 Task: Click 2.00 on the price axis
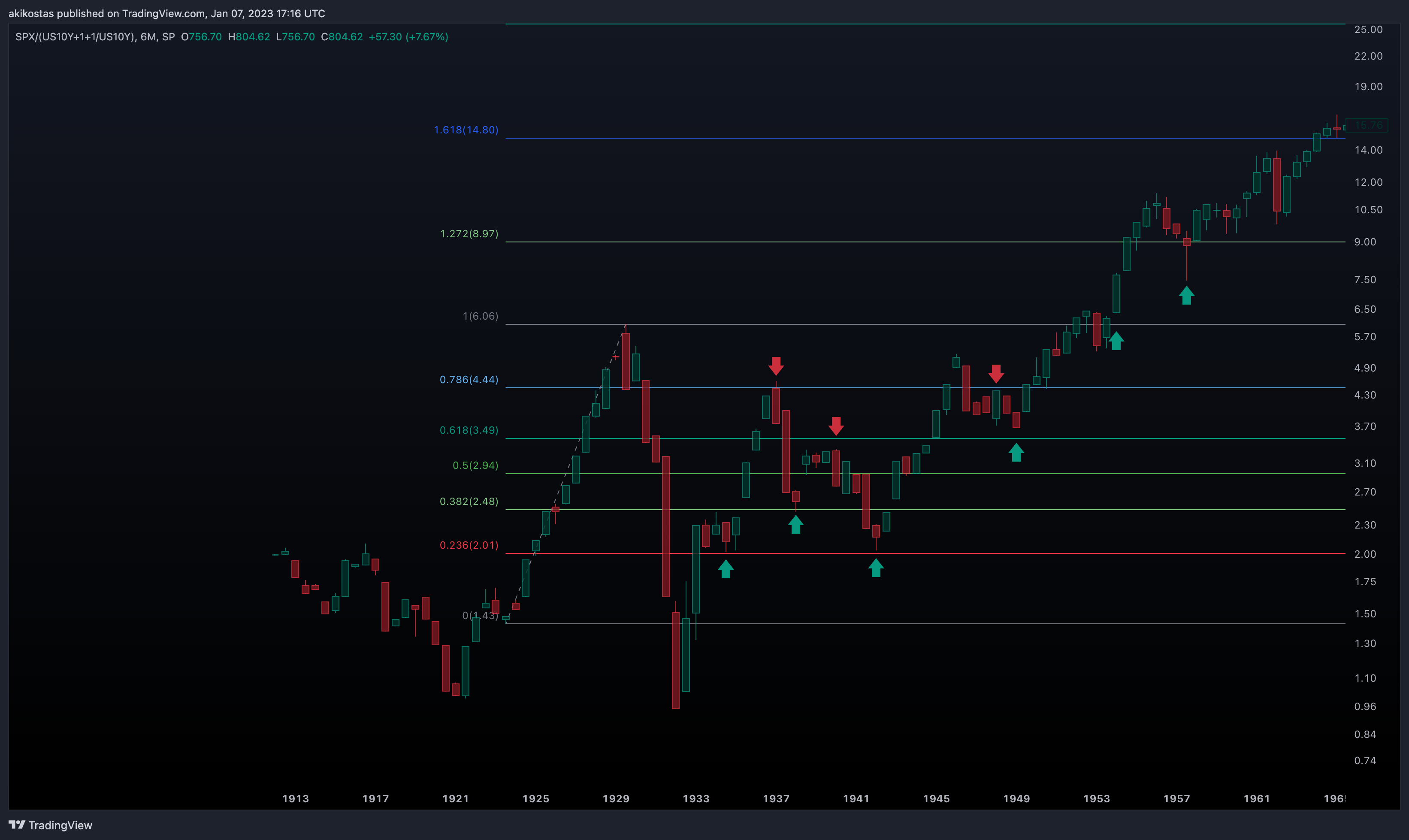pyautogui.click(x=1365, y=554)
